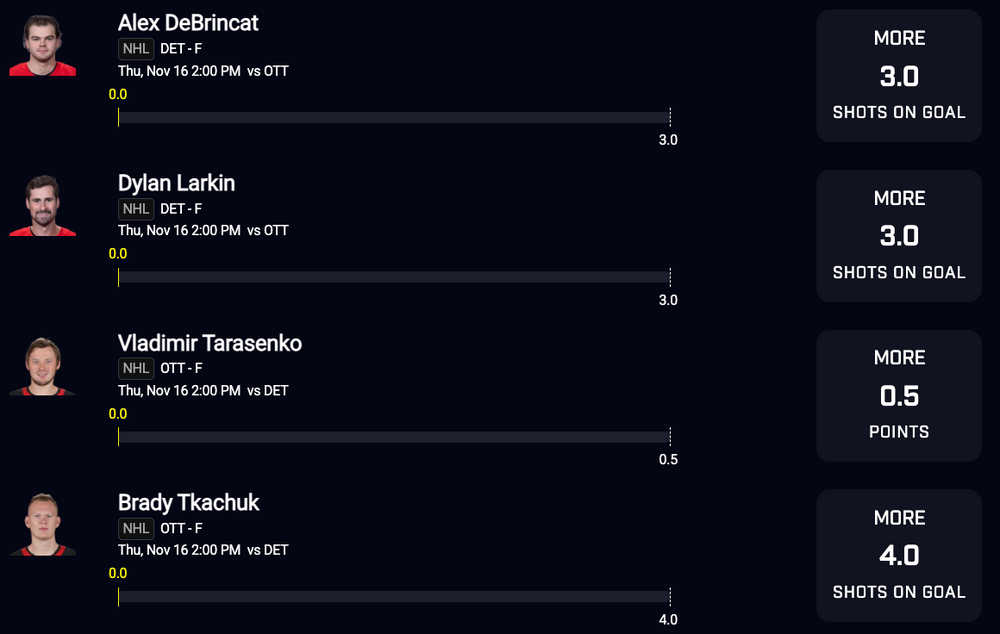This screenshot has height=634, width=1000.
Task: Open Tkachuk's MORE 4.0 Shots on Goal card
Action: tap(899, 556)
